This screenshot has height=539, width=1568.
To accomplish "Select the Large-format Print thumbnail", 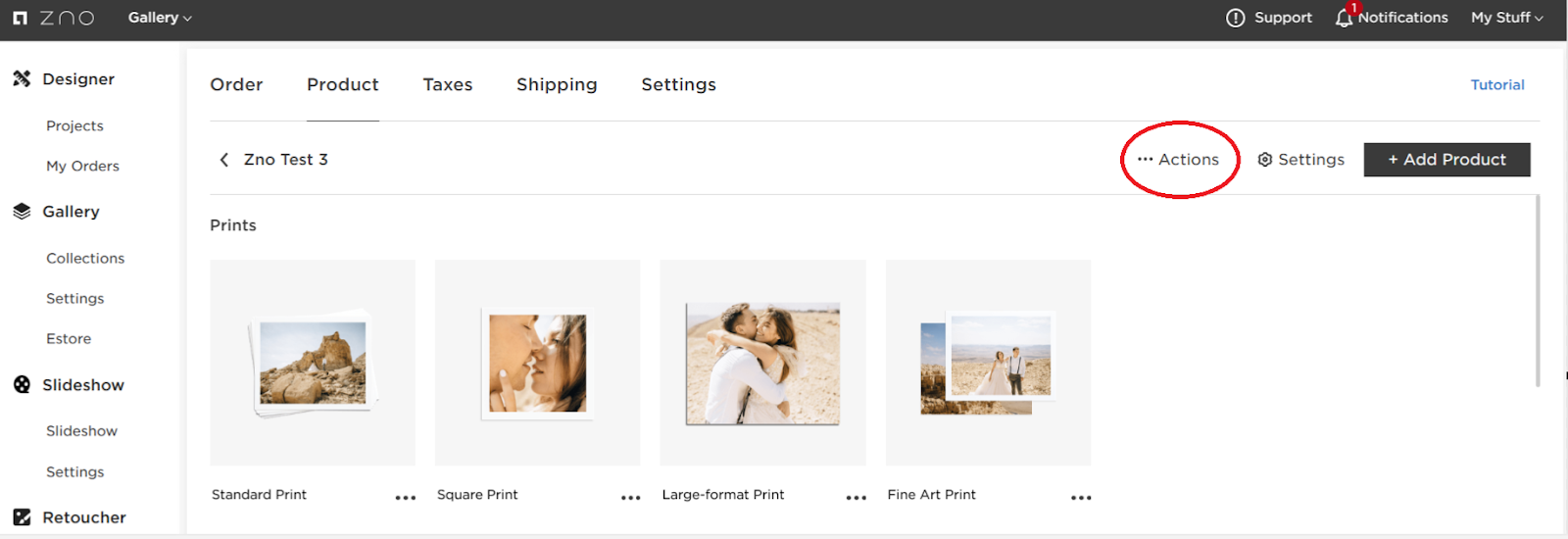I will tap(762, 363).
